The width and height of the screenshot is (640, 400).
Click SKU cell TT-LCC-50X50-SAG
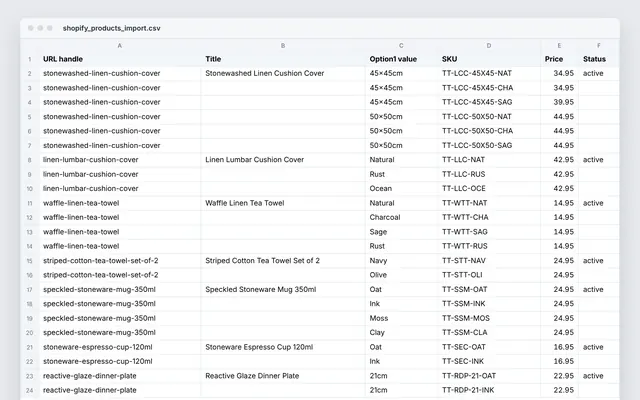tap(489, 145)
